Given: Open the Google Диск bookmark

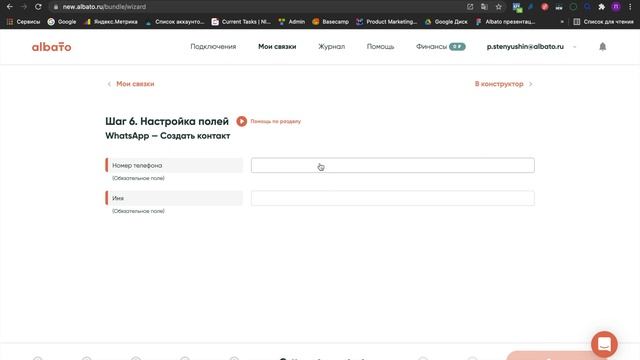Looking at the screenshot, I should 446,22.
